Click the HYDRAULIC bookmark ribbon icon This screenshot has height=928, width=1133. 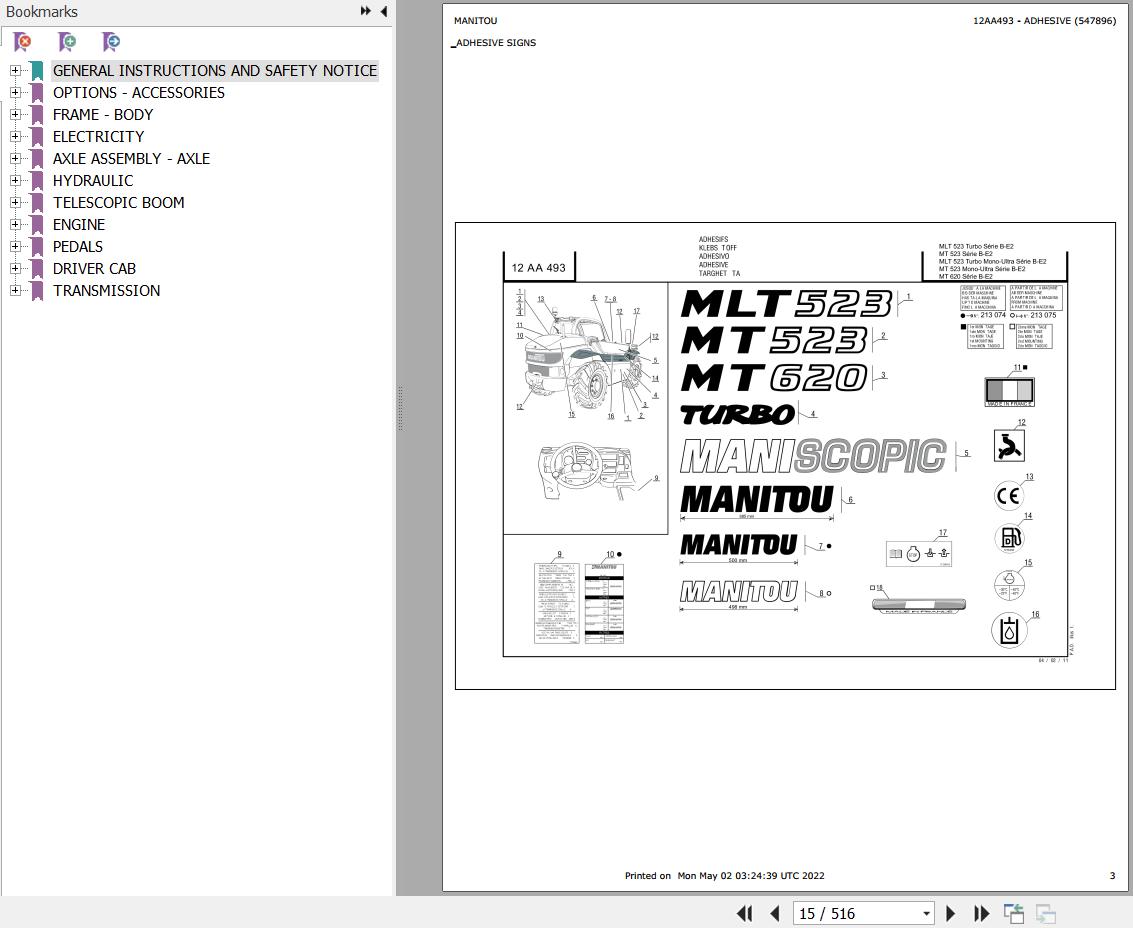[37, 181]
